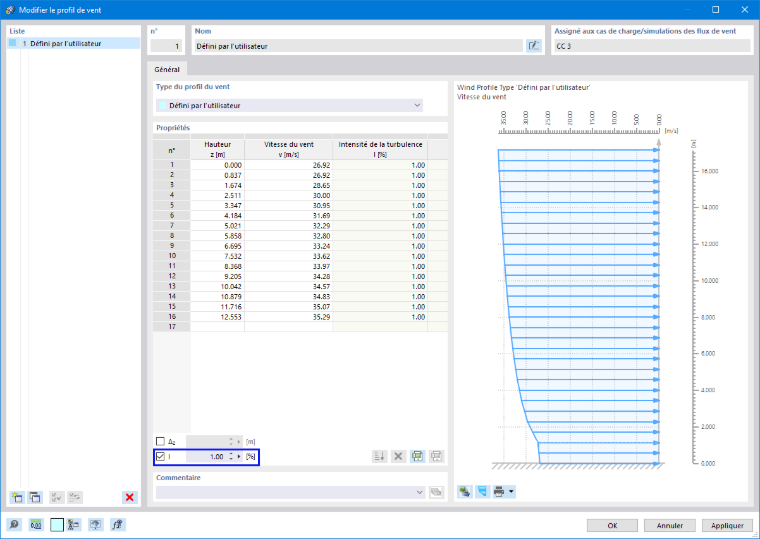The height and width of the screenshot is (539, 760).
Task: Maximize the Modifier le profil de vent window
Action: 715,10
